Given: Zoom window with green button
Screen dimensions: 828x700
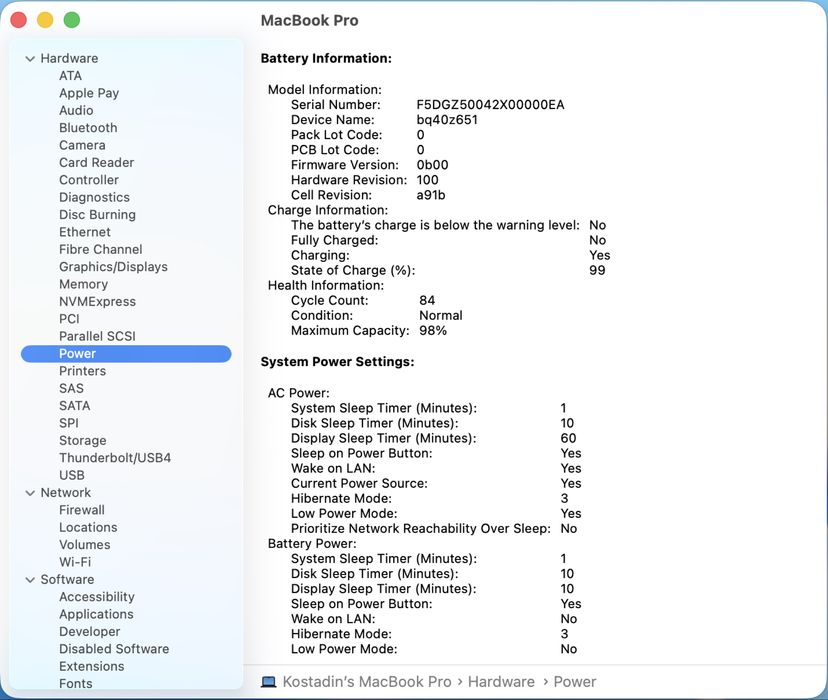Looking at the screenshot, I should [x=72, y=20].
